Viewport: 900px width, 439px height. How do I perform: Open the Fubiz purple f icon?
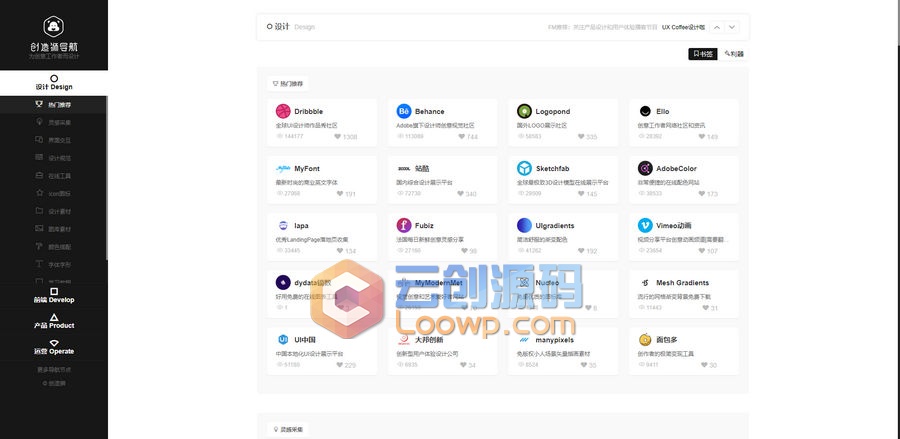click(404, 226)
